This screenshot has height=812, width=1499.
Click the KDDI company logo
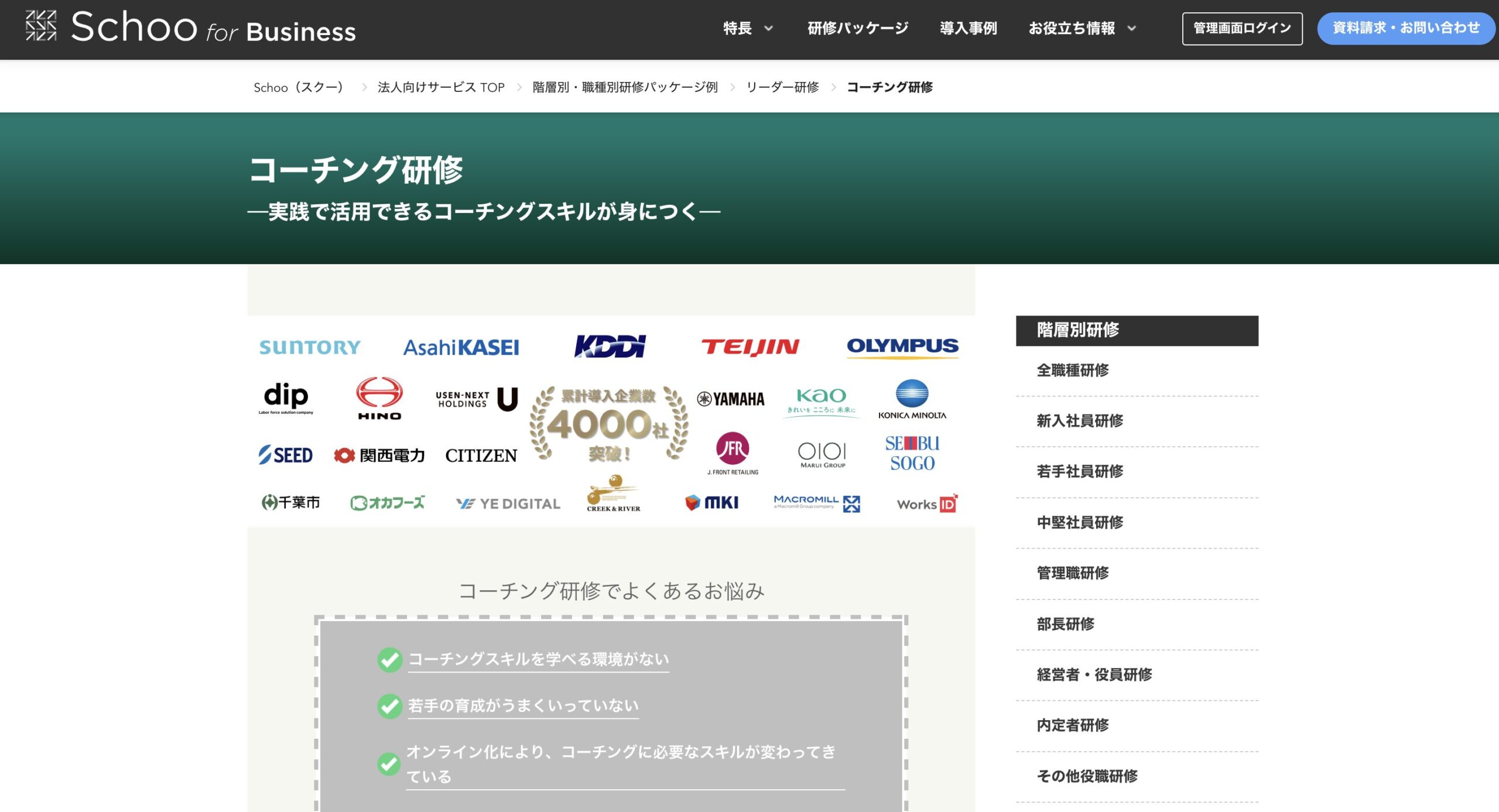point(610,347)
